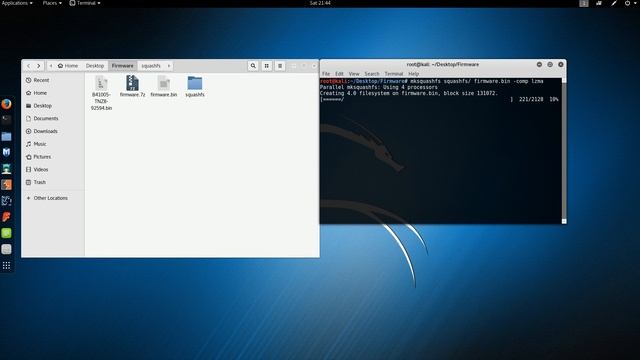Open the Places menu
Image resolution: width=640 pixels, height=360 pixels.
click(x=52, y=3)
